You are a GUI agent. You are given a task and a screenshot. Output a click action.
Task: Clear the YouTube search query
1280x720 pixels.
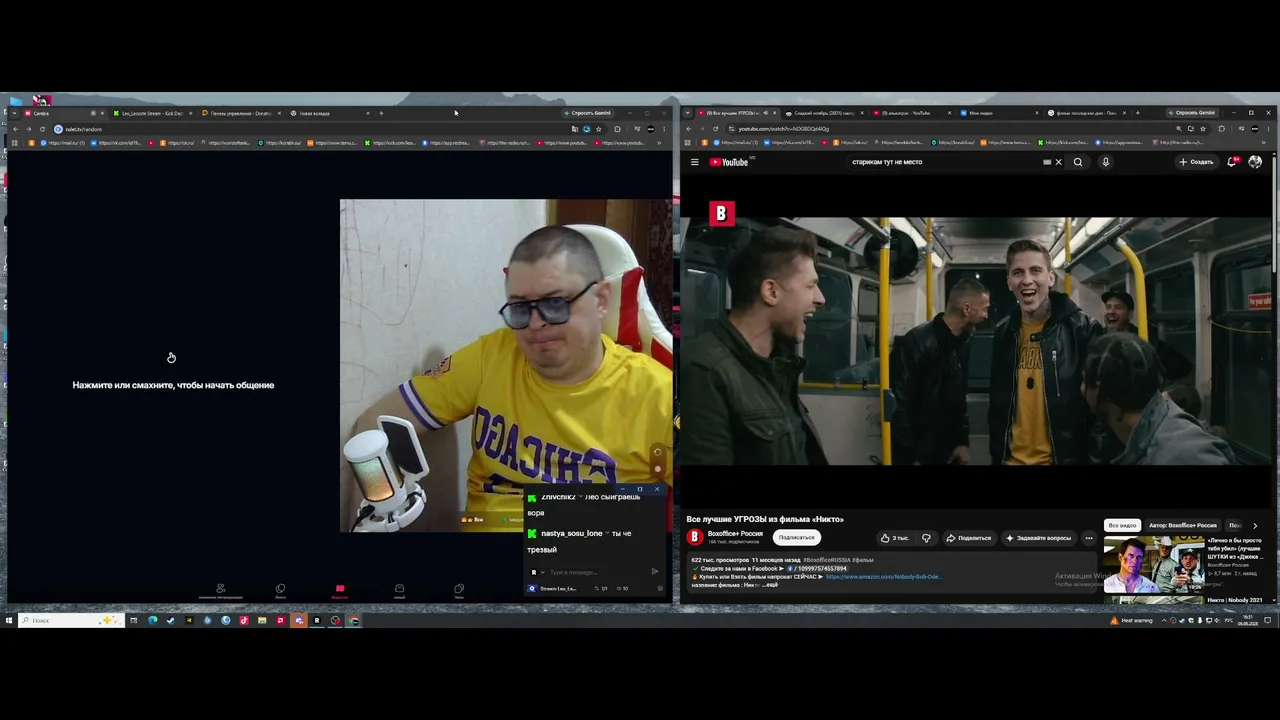[x=1058, y=162]
